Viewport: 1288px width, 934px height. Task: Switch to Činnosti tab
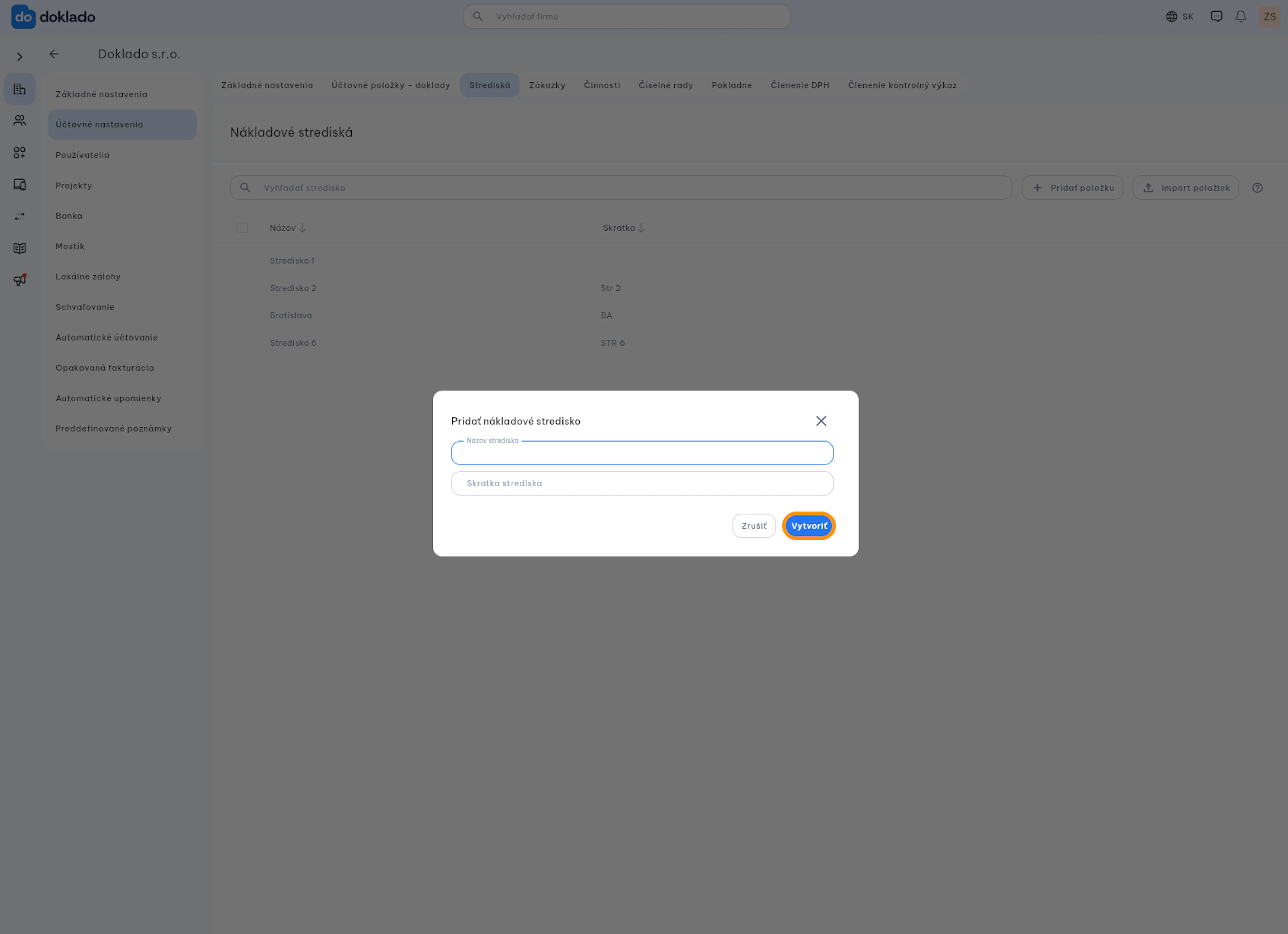pyautogui.click(x=602, y=85)
